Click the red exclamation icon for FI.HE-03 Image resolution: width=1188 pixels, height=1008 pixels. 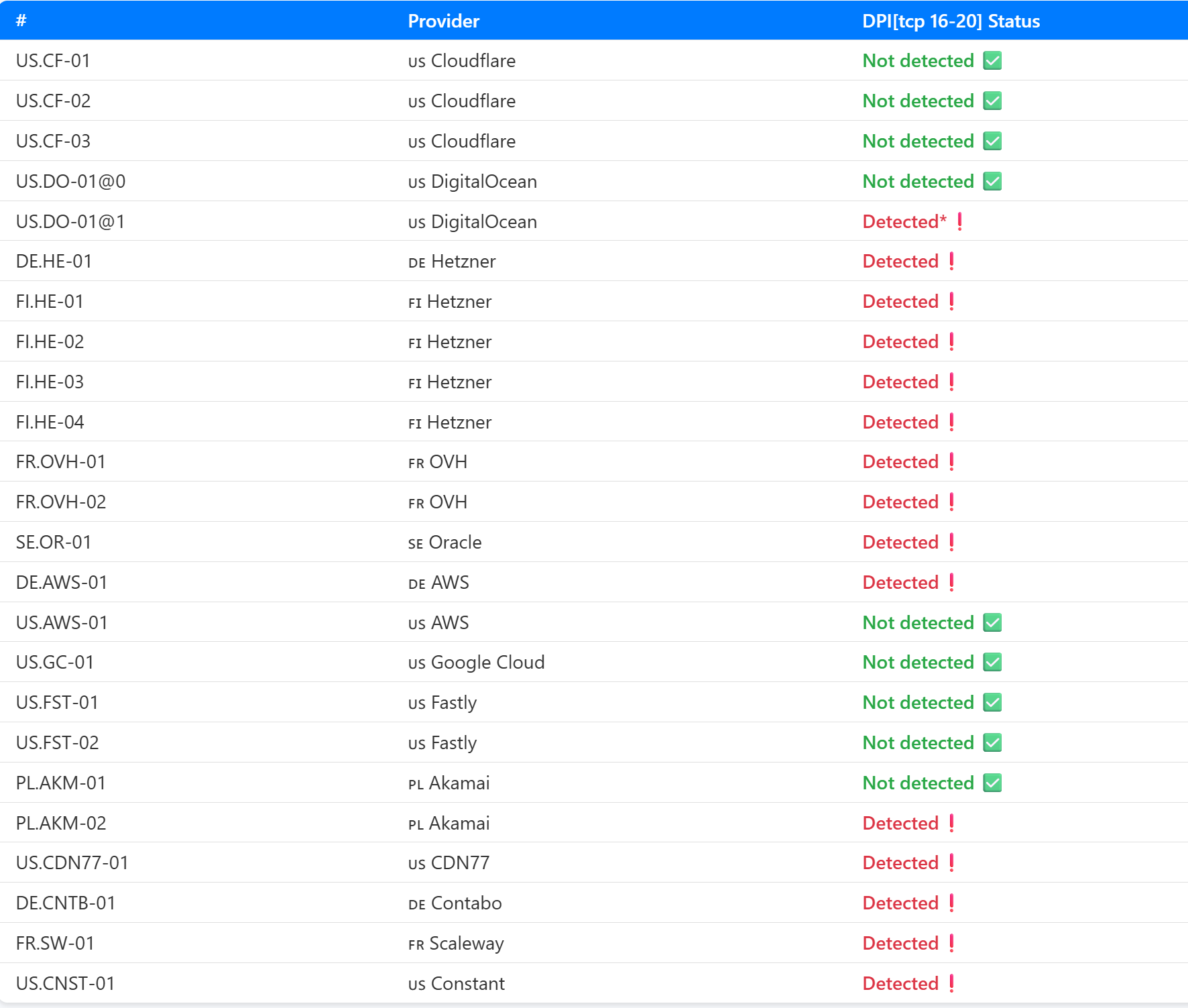pos(952,382)
